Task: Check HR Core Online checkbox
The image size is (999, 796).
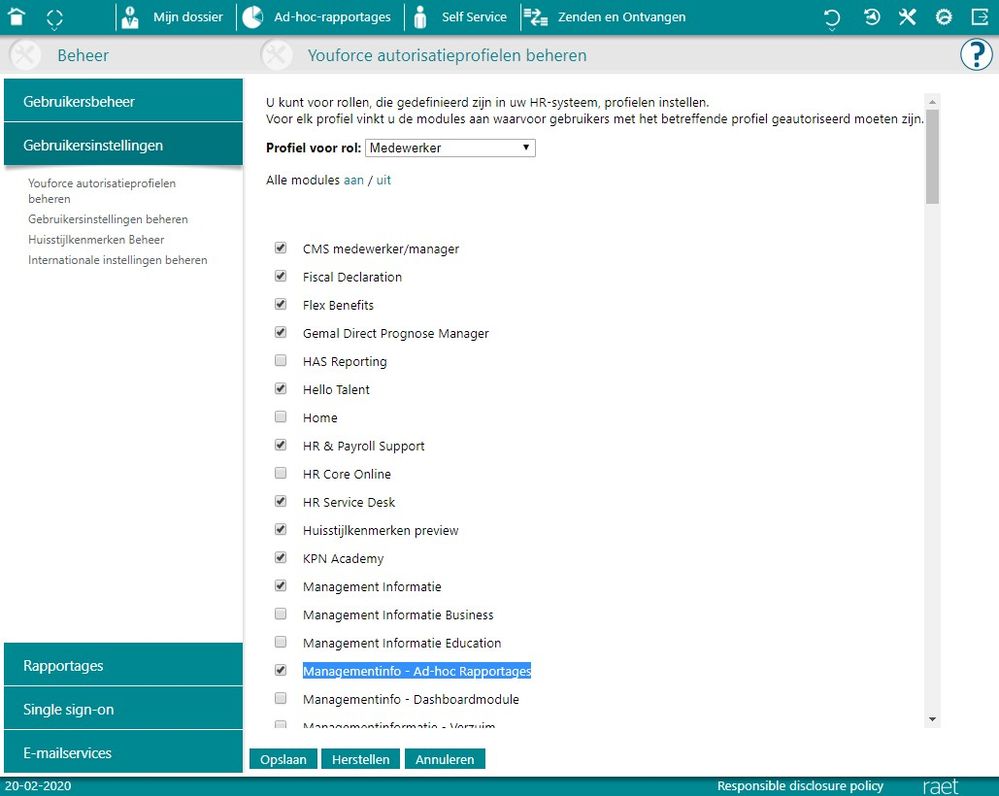Action: pos(280,472)
